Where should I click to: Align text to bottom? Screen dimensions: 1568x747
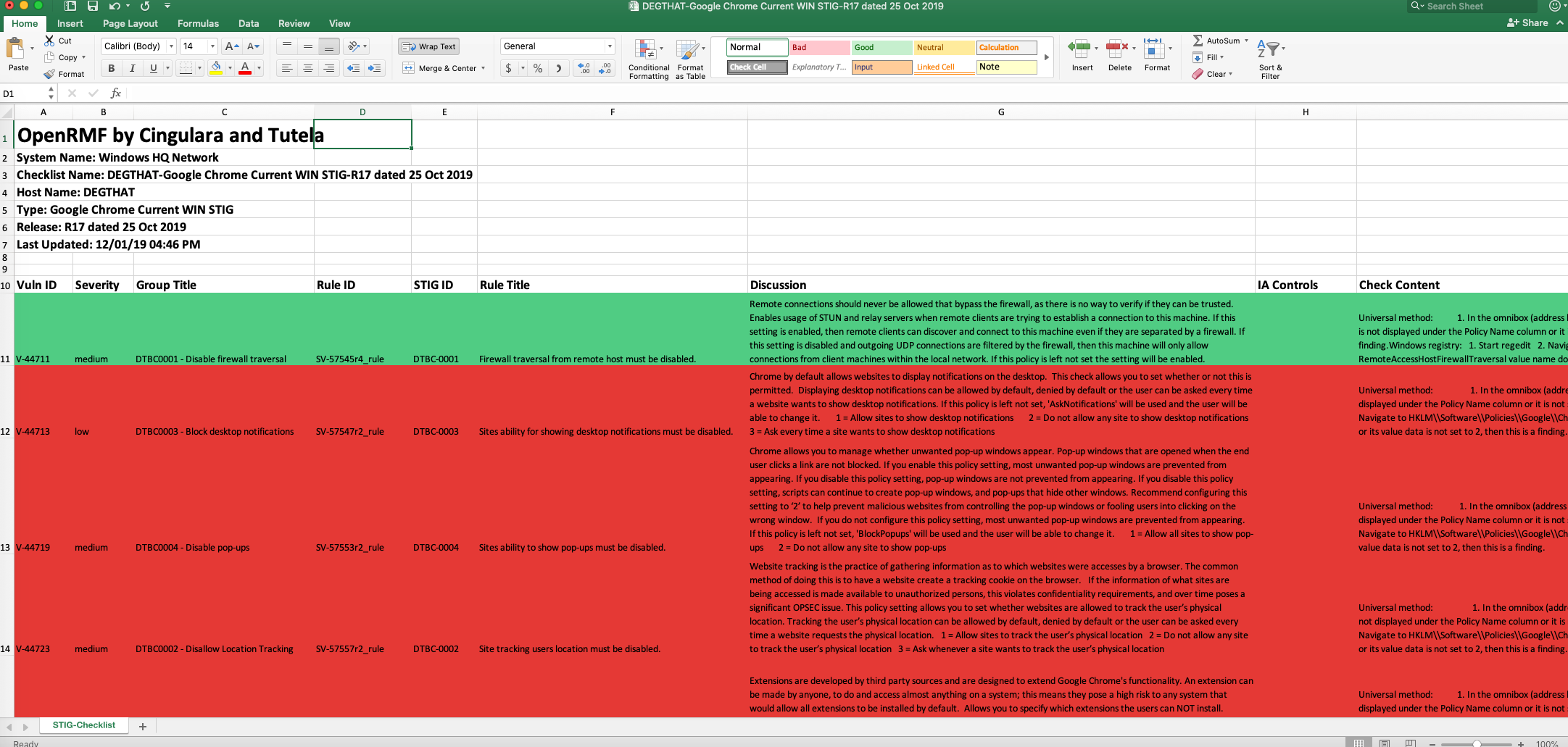click(x=329, y=46)
